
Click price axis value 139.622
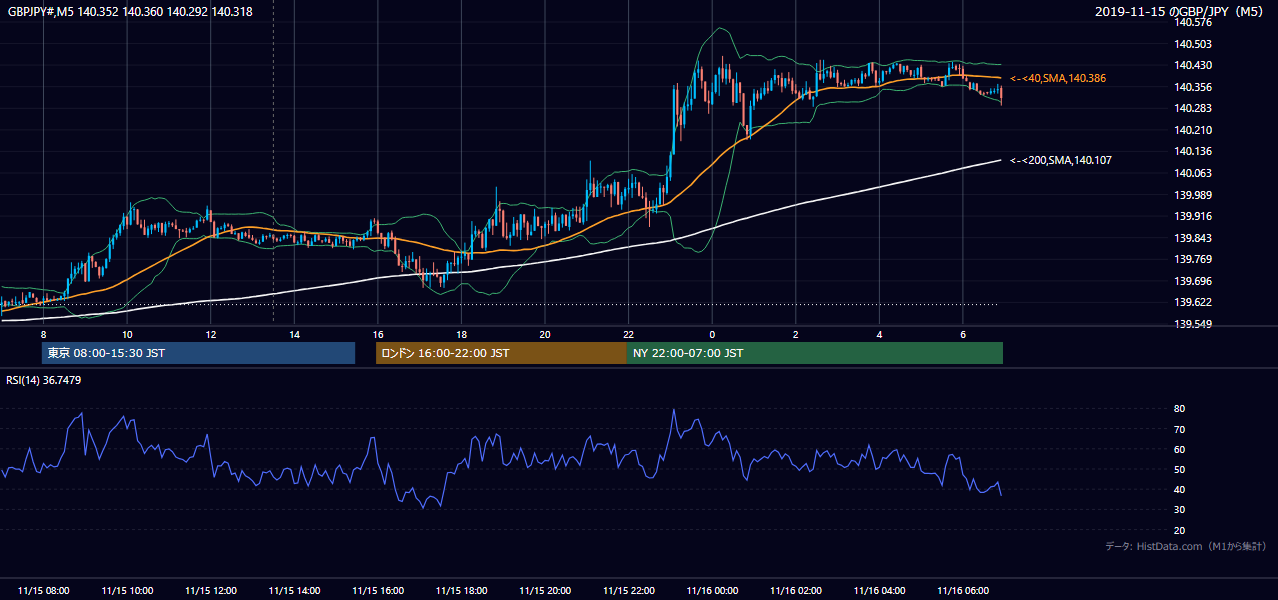coord(1193,302)
